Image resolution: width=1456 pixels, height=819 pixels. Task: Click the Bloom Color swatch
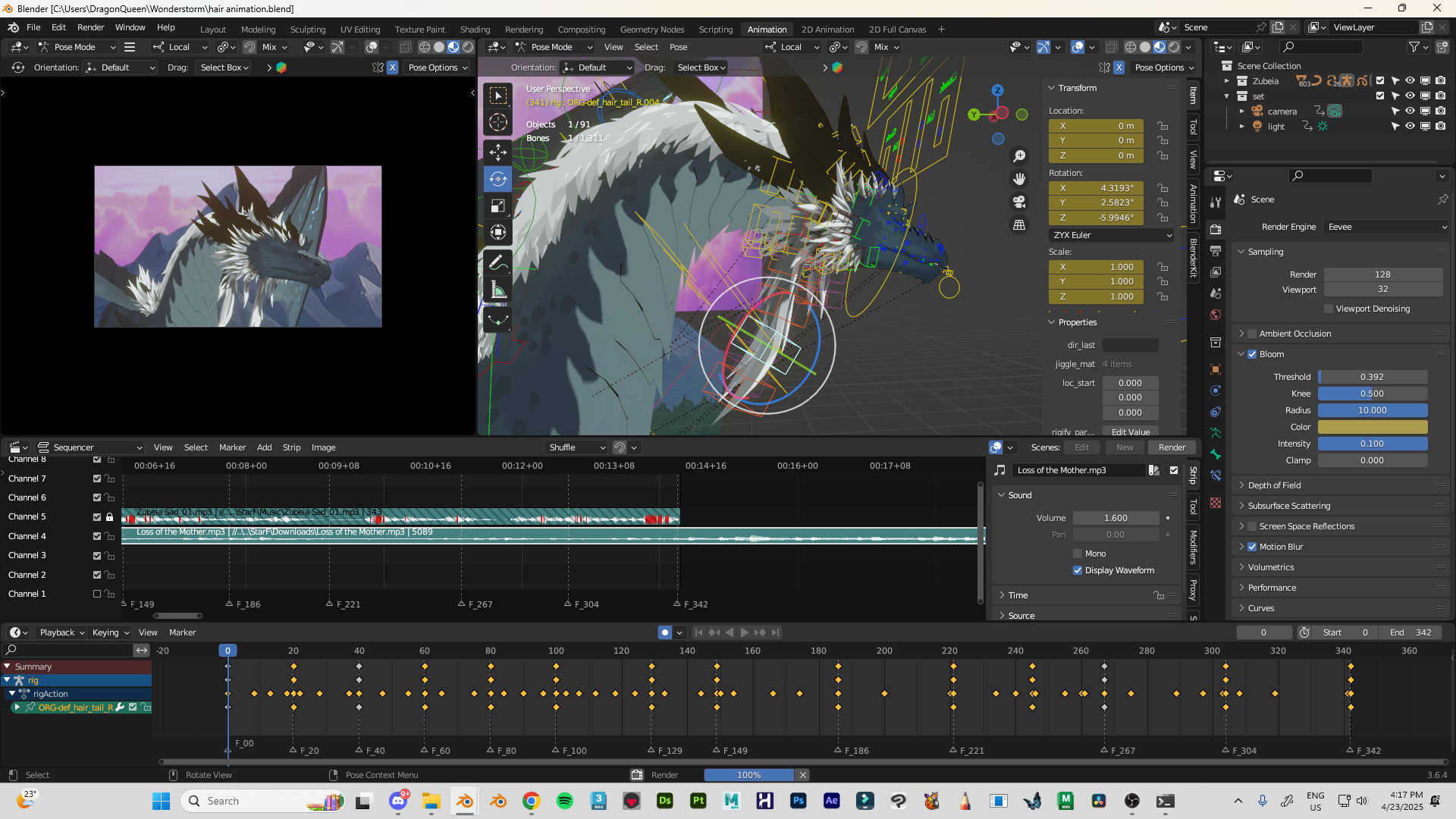tap(1373, 427)
